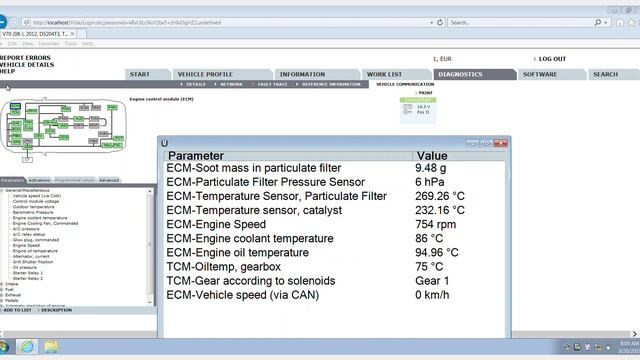The width and height of the screenshot is (640, 360).
Task: Open the favorites star icon
Action: click(632, 22)
